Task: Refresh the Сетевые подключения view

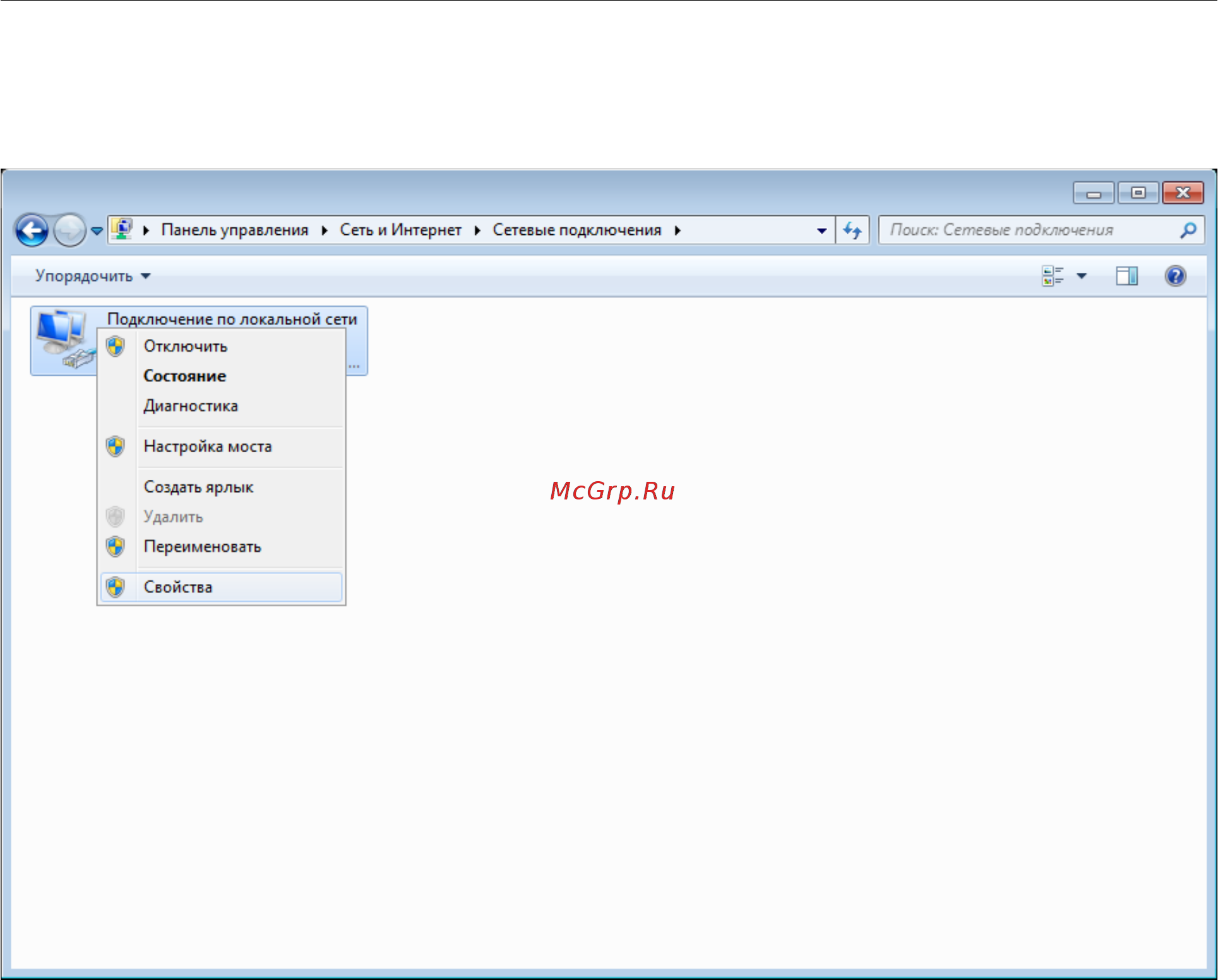Action: [x=852, y=230]
